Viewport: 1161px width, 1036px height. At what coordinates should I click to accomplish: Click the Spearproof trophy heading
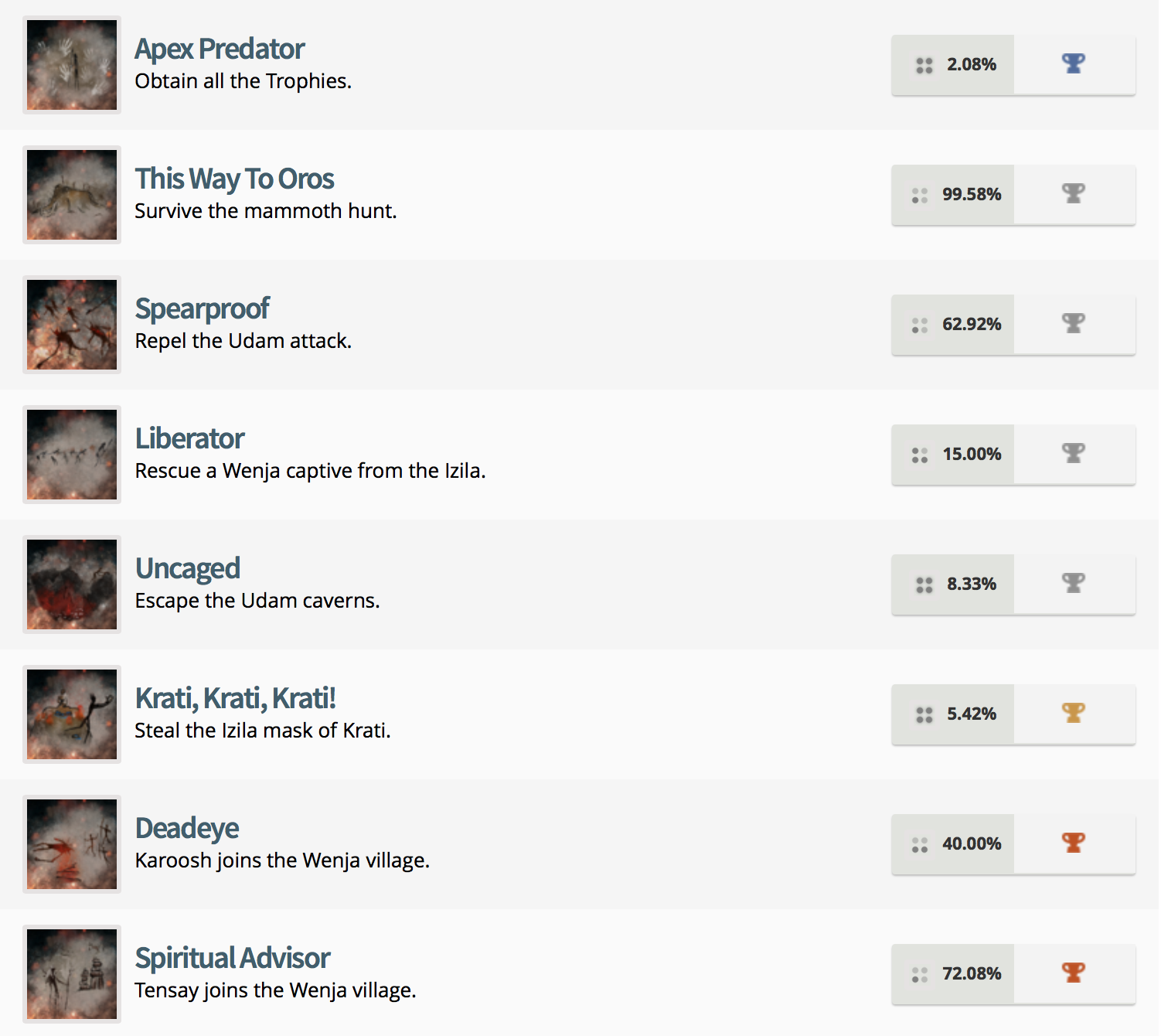(x=202, y=308)
